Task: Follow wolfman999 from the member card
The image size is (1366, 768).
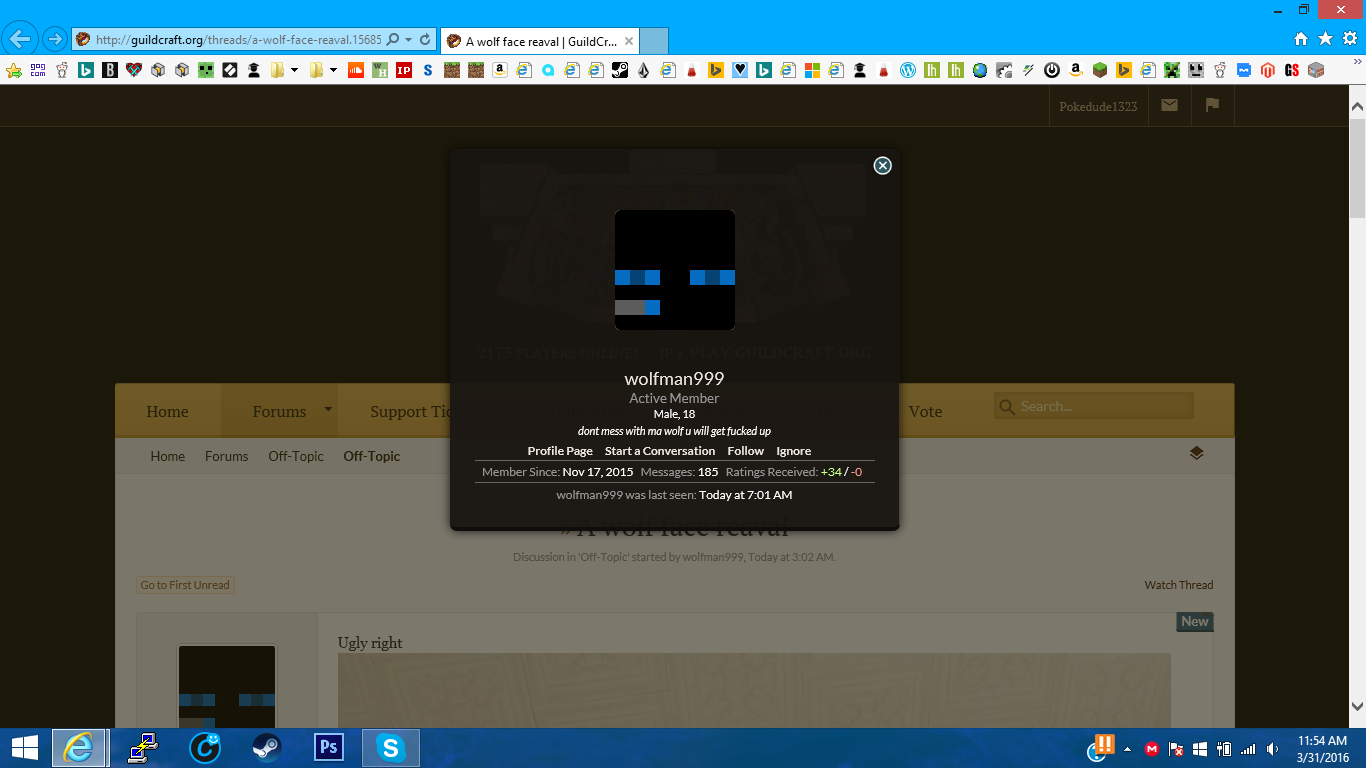Action: (745, 451)
